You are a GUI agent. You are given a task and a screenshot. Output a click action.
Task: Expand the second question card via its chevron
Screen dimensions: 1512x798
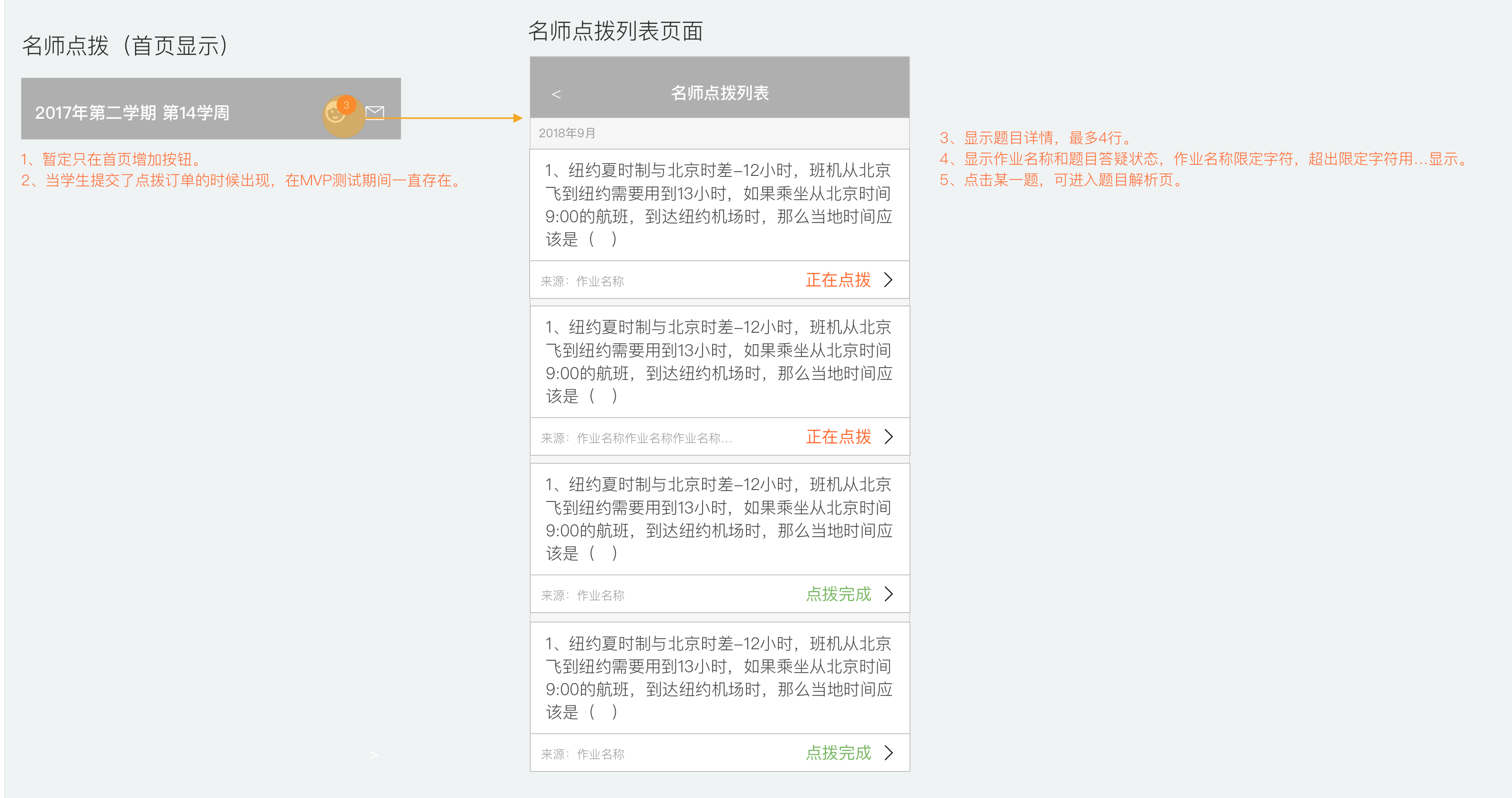890,437
